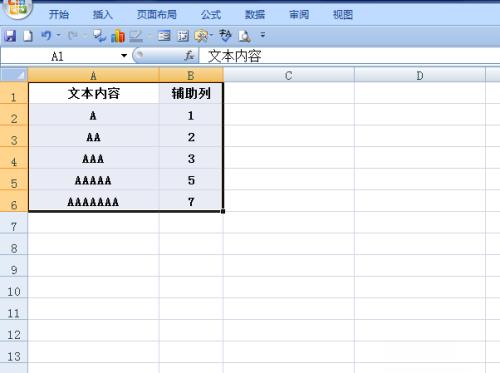Click the formula bar containing 文本内容
This screenshot has height=373, width=500.
click(349, 56)
